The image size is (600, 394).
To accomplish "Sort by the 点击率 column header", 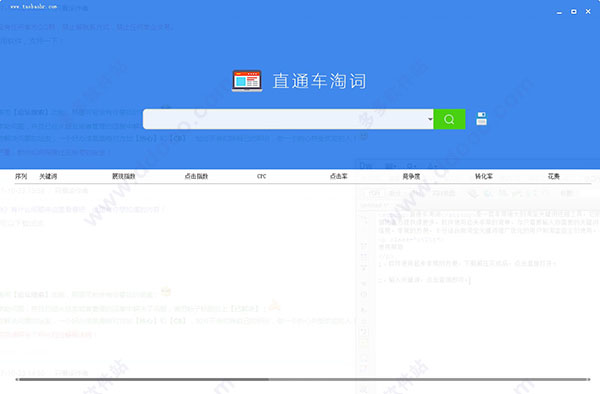I will (339, 176).
